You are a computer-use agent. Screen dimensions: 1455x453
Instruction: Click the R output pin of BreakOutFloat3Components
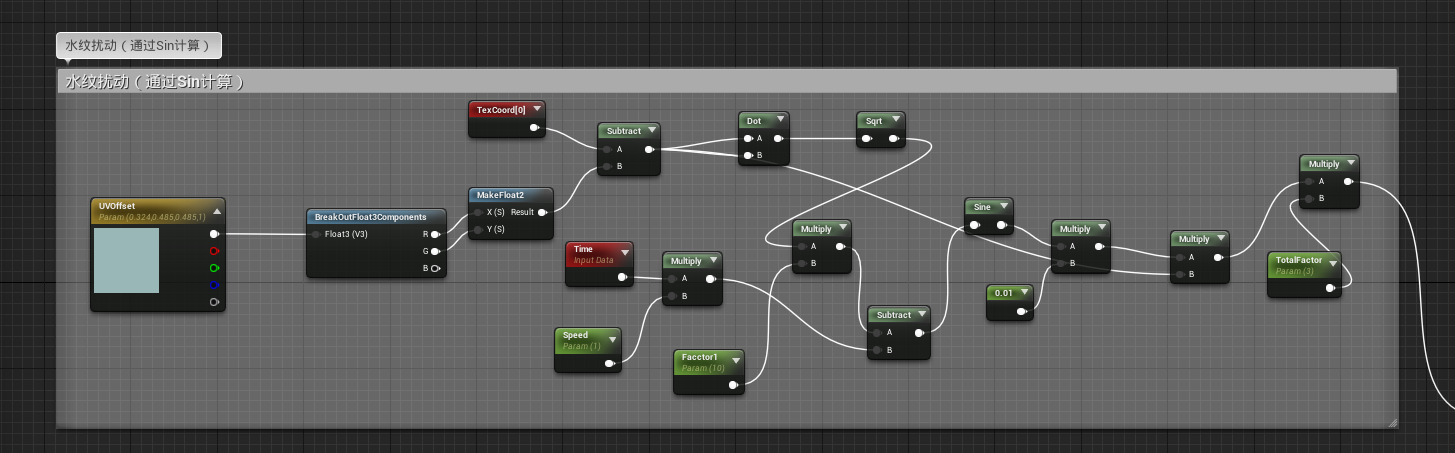(435, 234)
